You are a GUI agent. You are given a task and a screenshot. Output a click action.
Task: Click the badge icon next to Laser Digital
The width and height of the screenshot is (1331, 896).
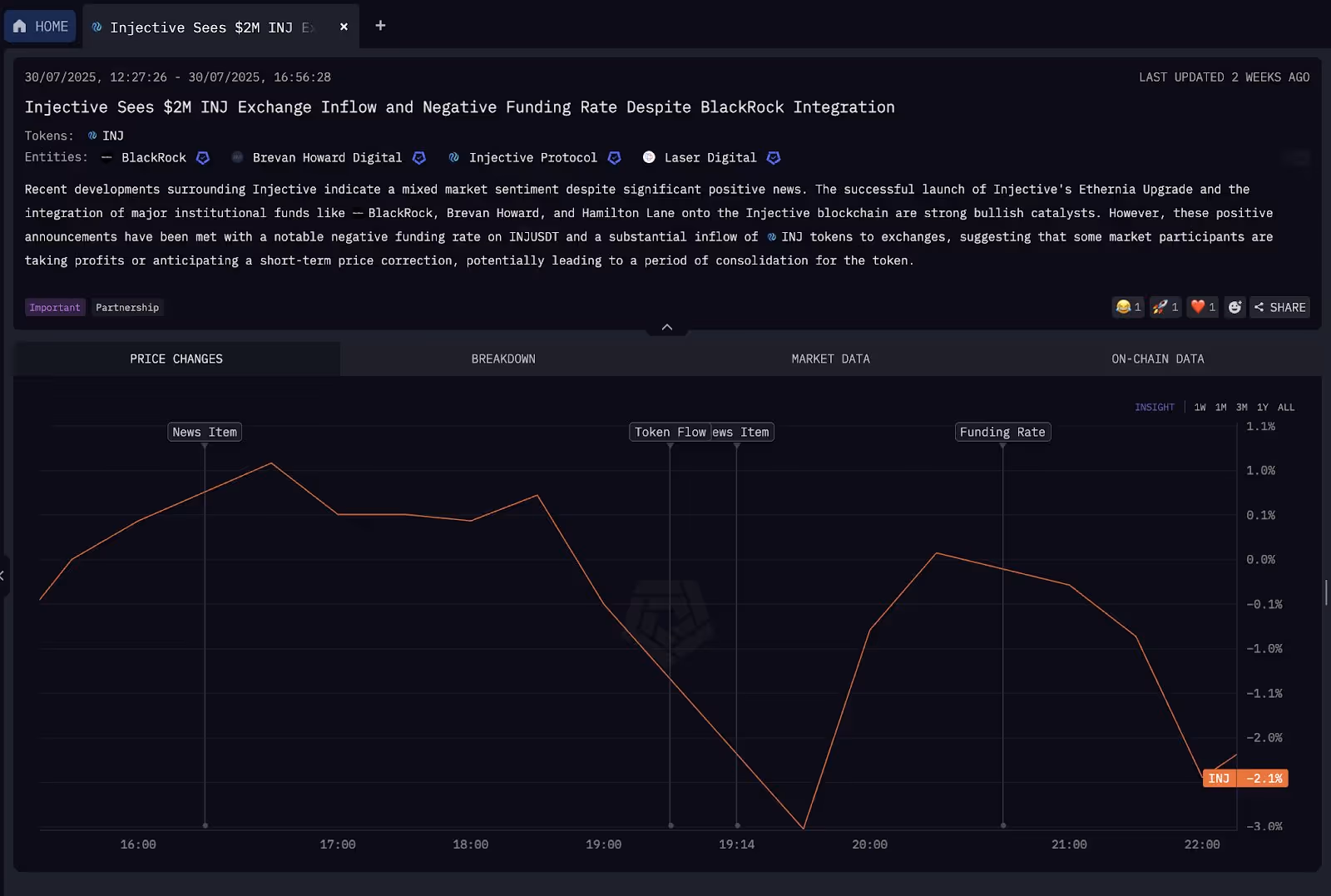pos(774,158)
